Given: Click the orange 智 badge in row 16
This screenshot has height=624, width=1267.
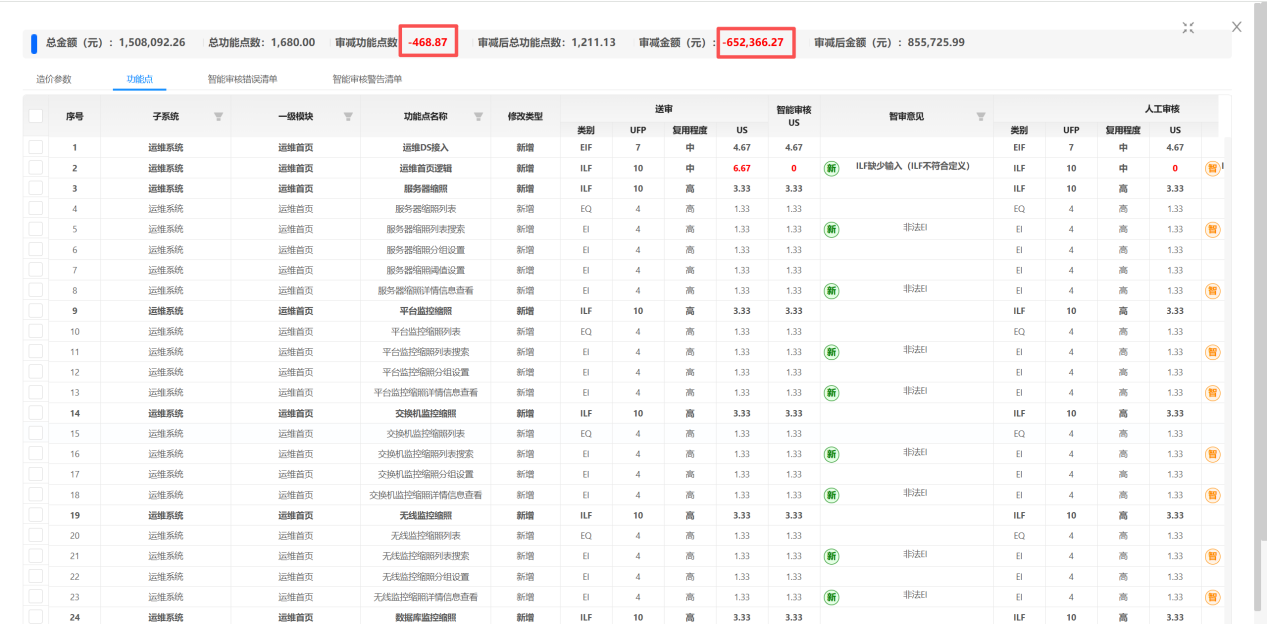Looking at the screenshot, I should click(x=1212, y=454).
